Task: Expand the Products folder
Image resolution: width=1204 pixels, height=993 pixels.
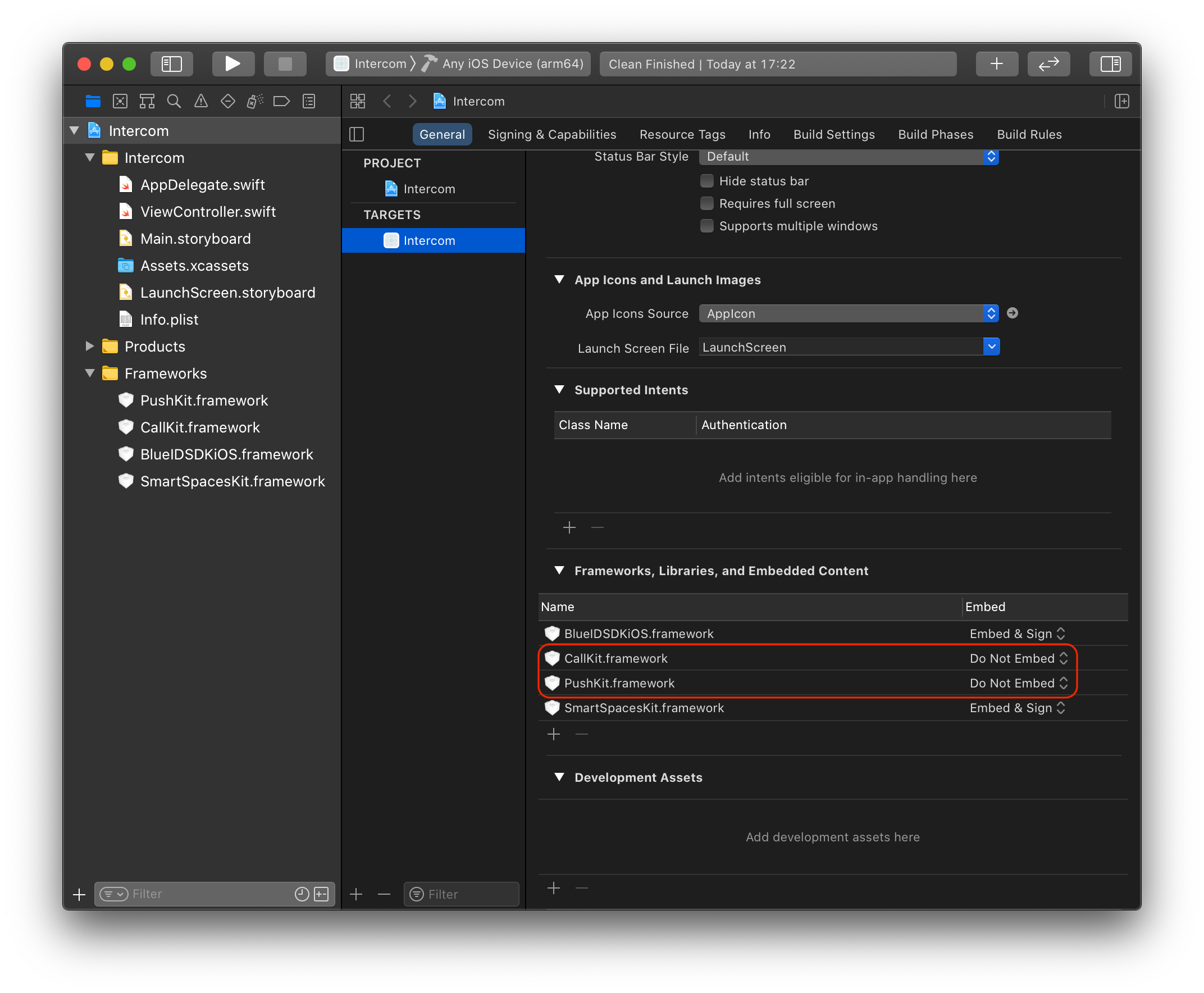Action: coord(89,346)
